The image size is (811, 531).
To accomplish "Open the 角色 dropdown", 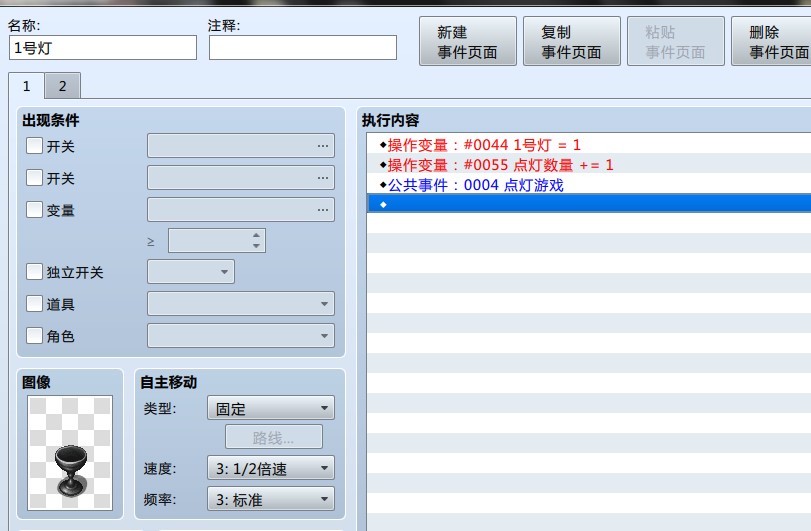I will (241, 336).
